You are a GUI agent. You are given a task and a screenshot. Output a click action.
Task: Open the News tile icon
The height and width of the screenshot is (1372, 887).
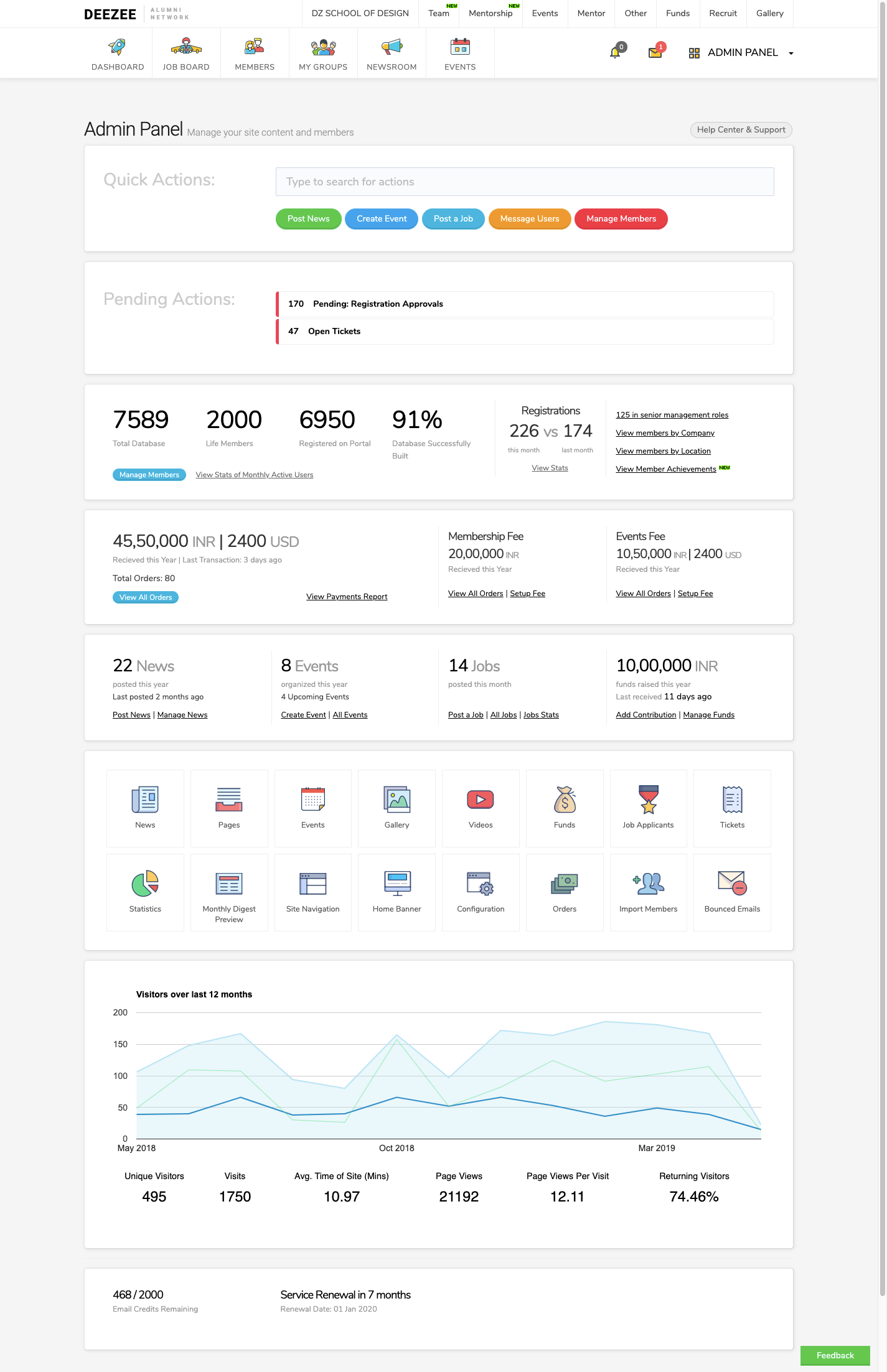145,808
